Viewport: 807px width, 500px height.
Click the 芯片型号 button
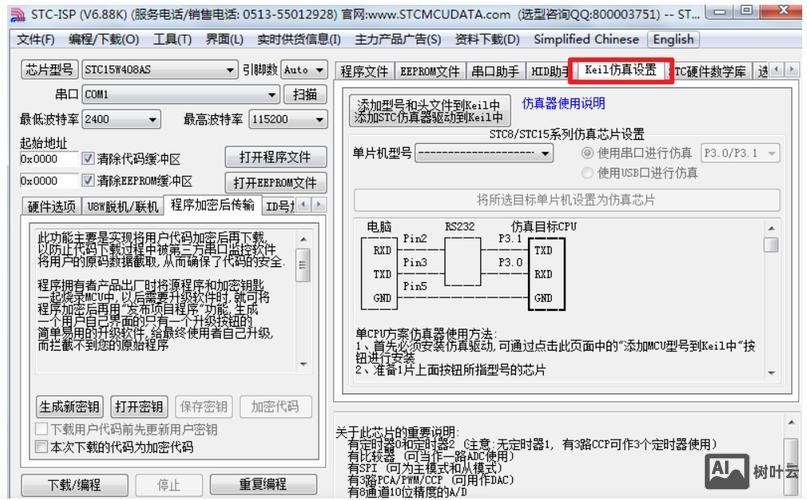tap(49, 70)
